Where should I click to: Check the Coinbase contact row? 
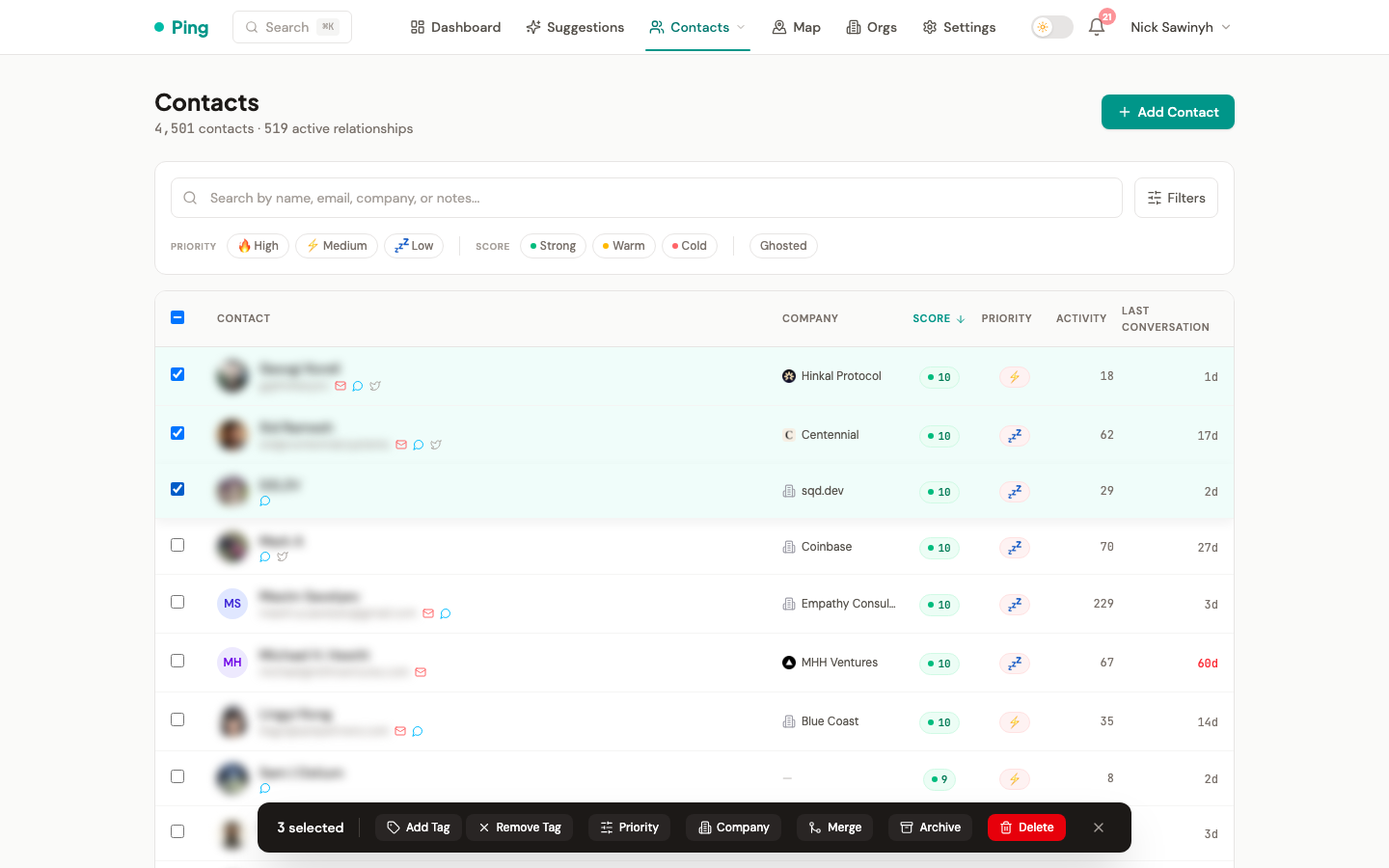click(177, 545)
